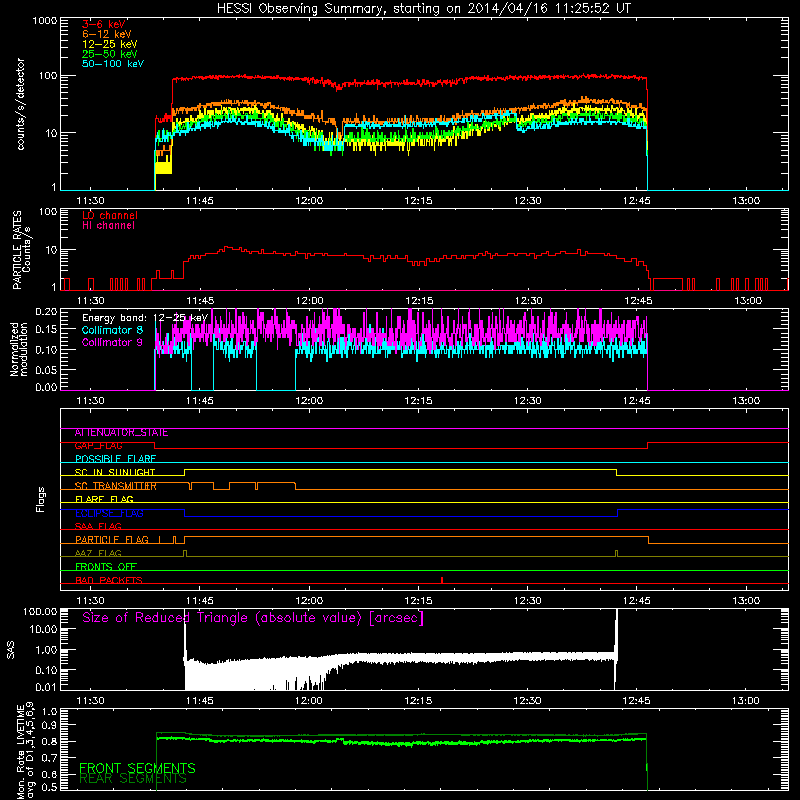800x800 pixels.
Task: Click the GAP_FLAG label
Action: (98, 446)
